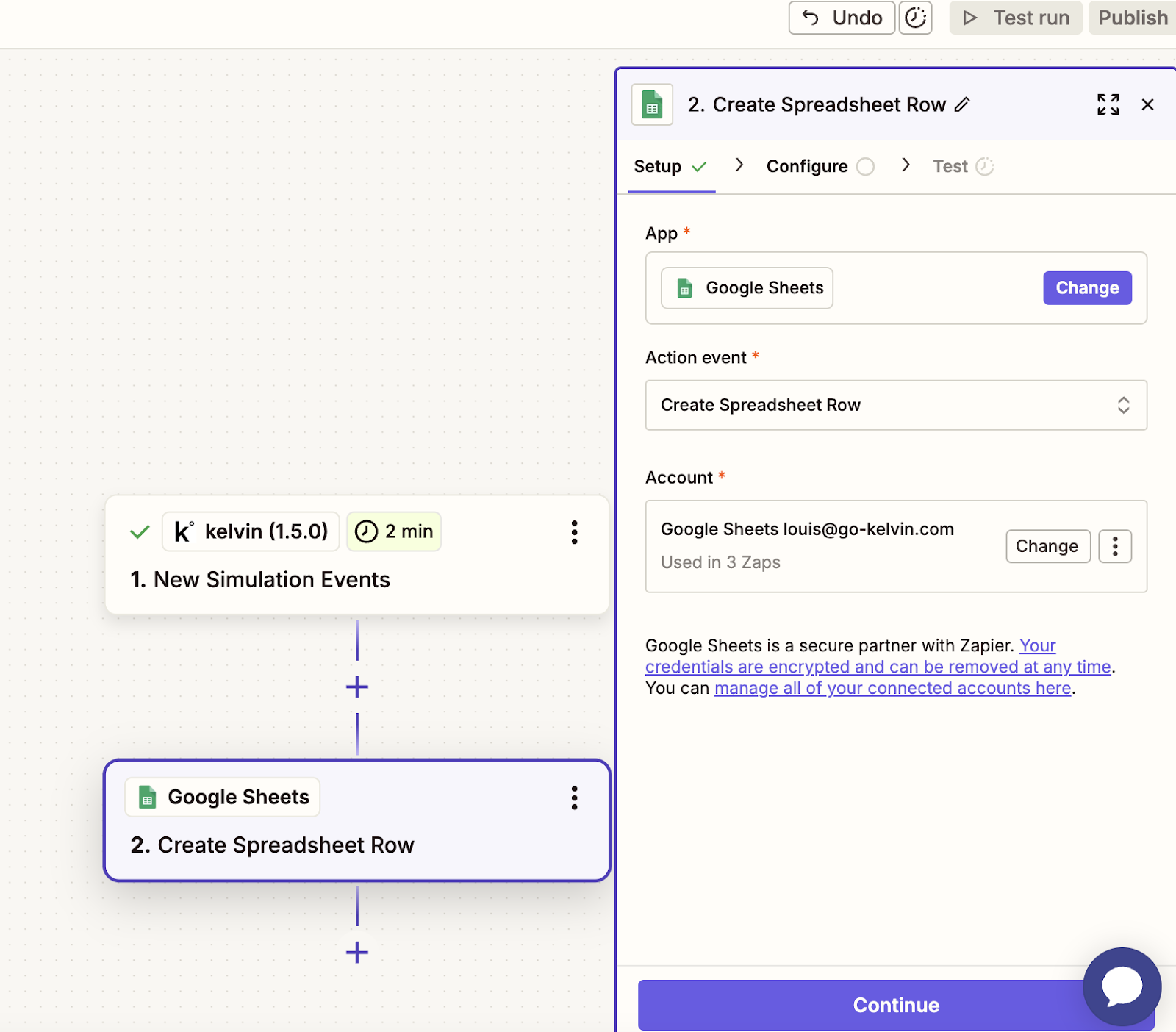Publish the Zap
The image size is (1176, 1032).
(1133, 18)
